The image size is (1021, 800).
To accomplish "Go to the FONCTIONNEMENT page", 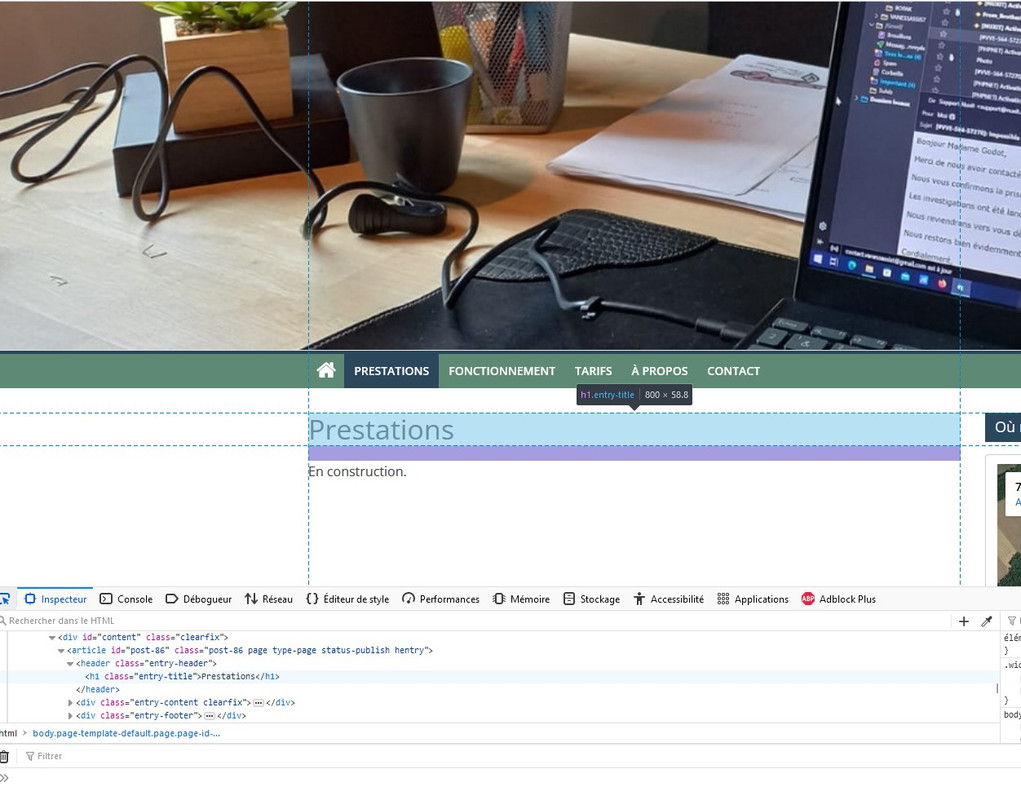I will (501, 371).
